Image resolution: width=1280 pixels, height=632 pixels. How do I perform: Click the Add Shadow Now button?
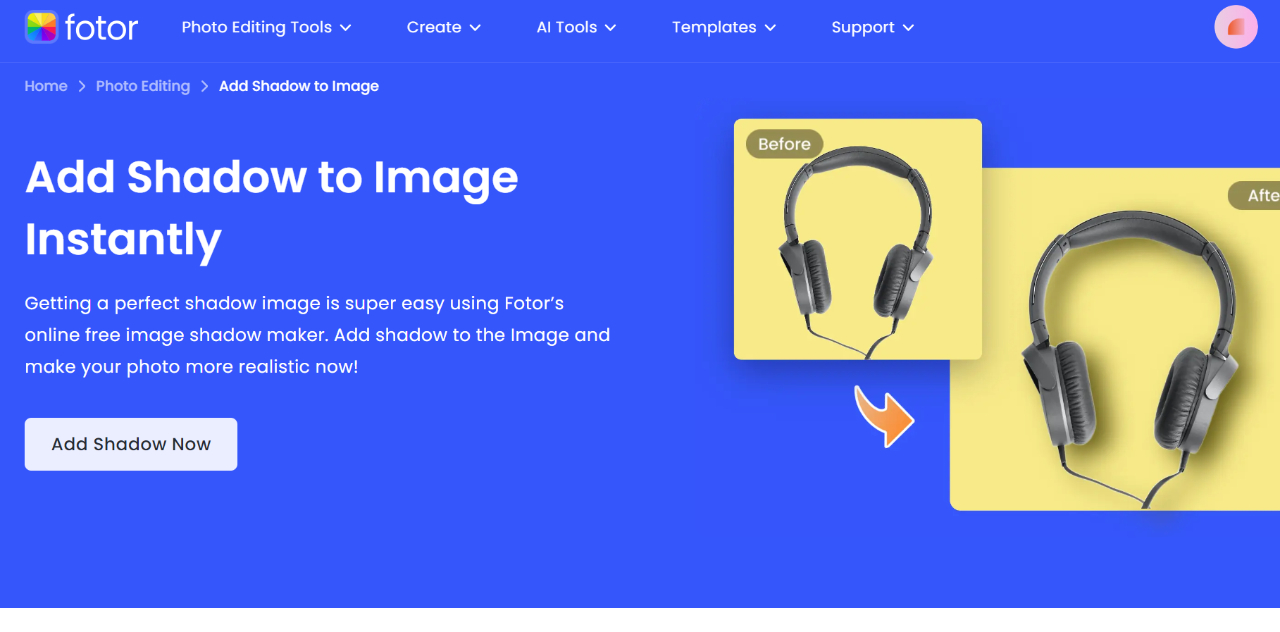tap(130, 444)
